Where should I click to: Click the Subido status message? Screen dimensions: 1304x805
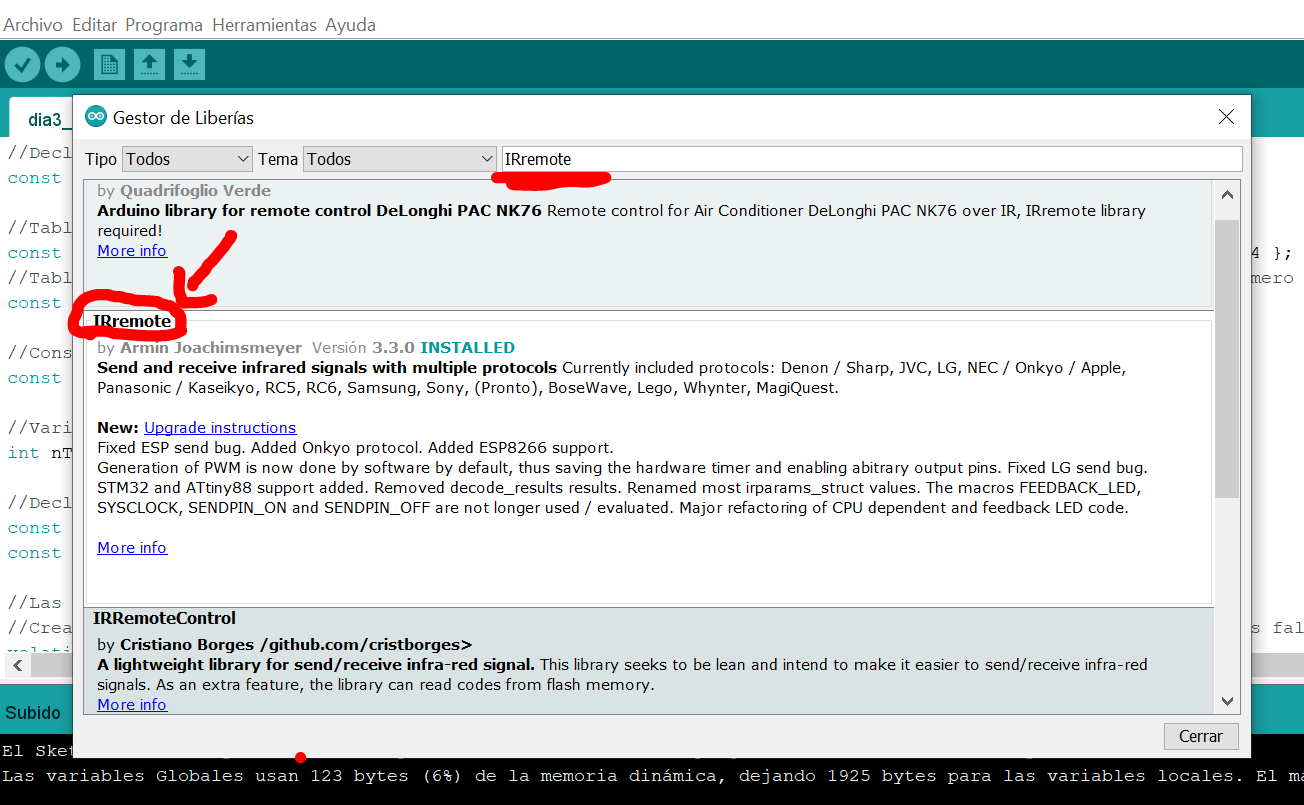33,713
